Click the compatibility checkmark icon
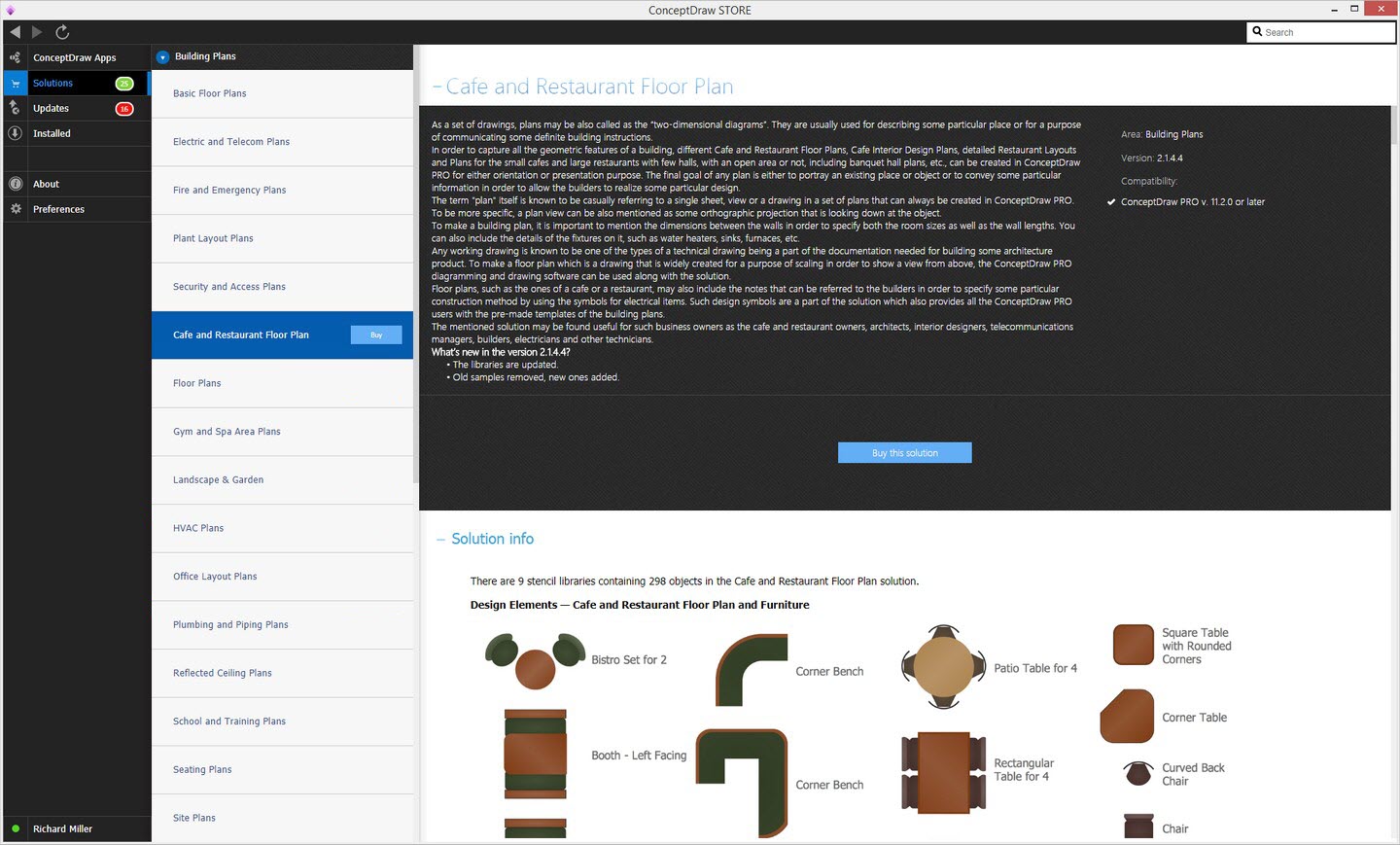Screen dimensions: 1400x845 [1111, 202]
